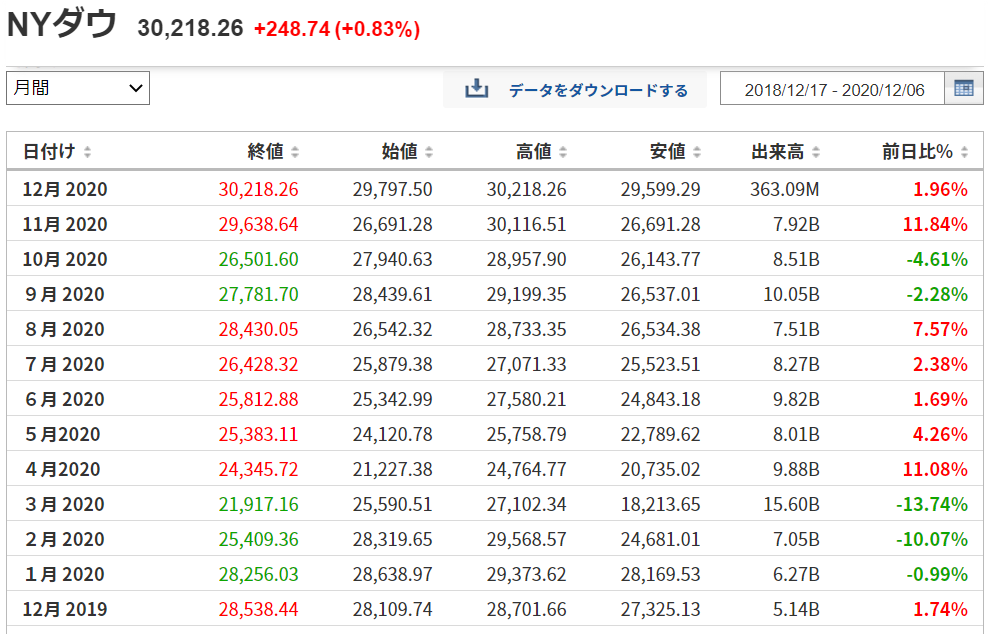
Task: Click the 始値 column header
Action: click(400, 152)
